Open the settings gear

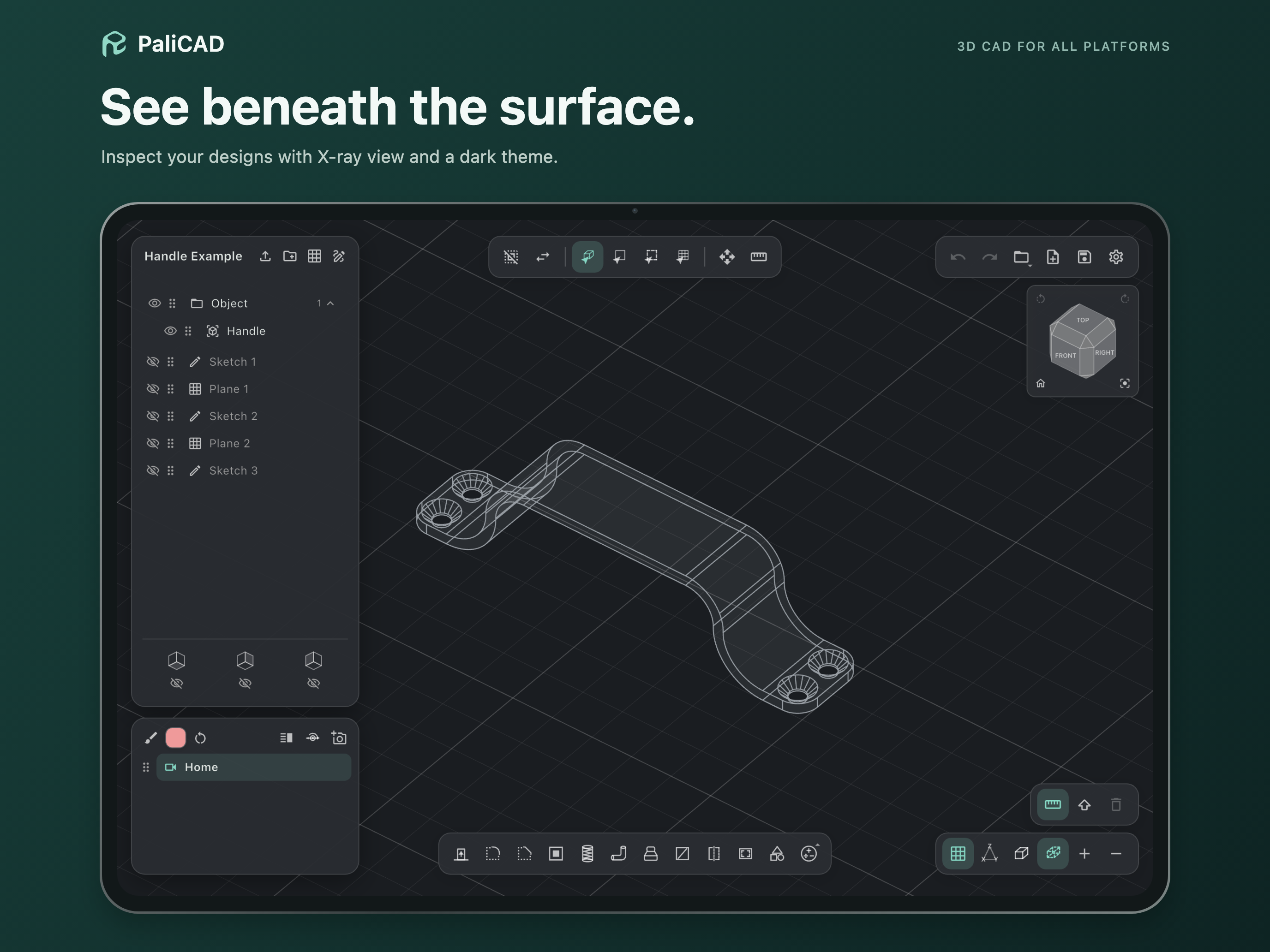pos(1115,256)
